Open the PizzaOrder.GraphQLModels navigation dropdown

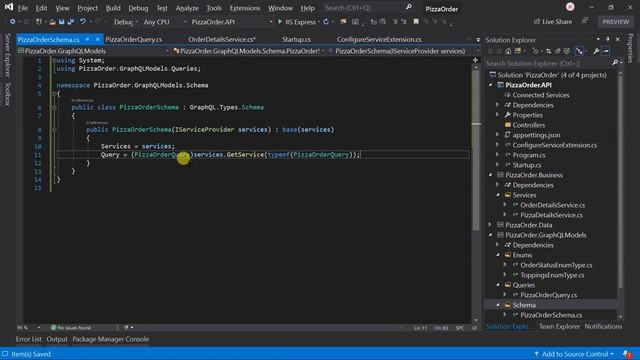(93, 51)
